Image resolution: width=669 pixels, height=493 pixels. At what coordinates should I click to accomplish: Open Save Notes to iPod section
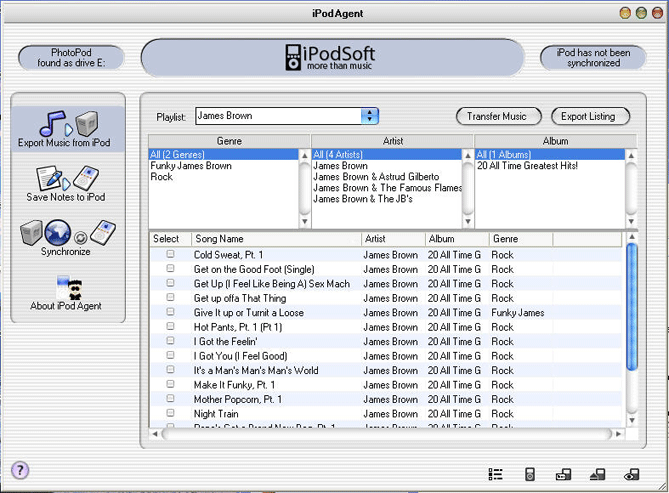[68, 184]
